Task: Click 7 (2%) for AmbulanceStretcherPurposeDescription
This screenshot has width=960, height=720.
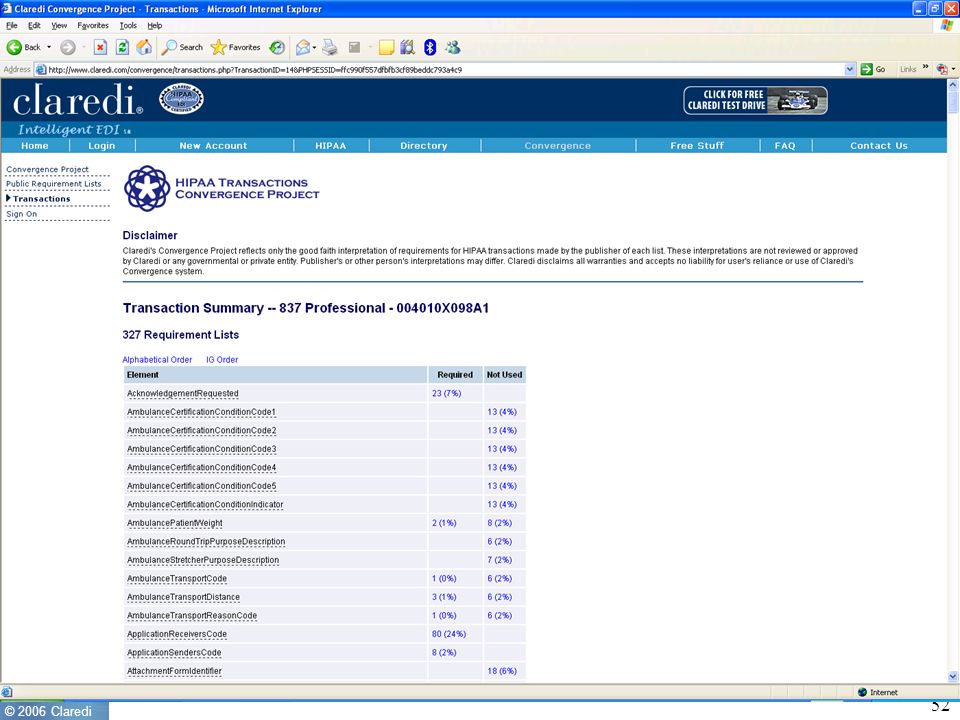Action: (500, 560)
